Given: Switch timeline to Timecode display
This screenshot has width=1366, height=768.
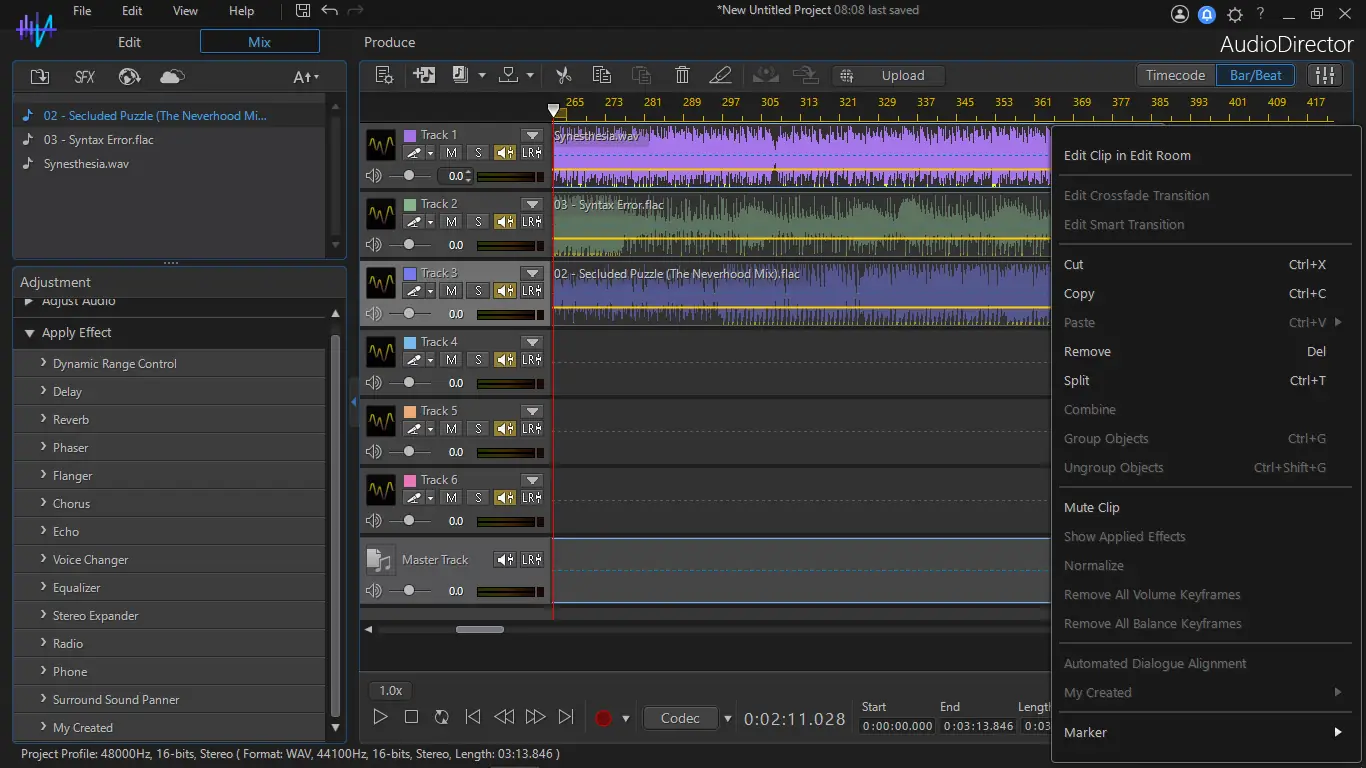Looking at the screenshot, I should pyautogui.click(x=1175, y=76).
